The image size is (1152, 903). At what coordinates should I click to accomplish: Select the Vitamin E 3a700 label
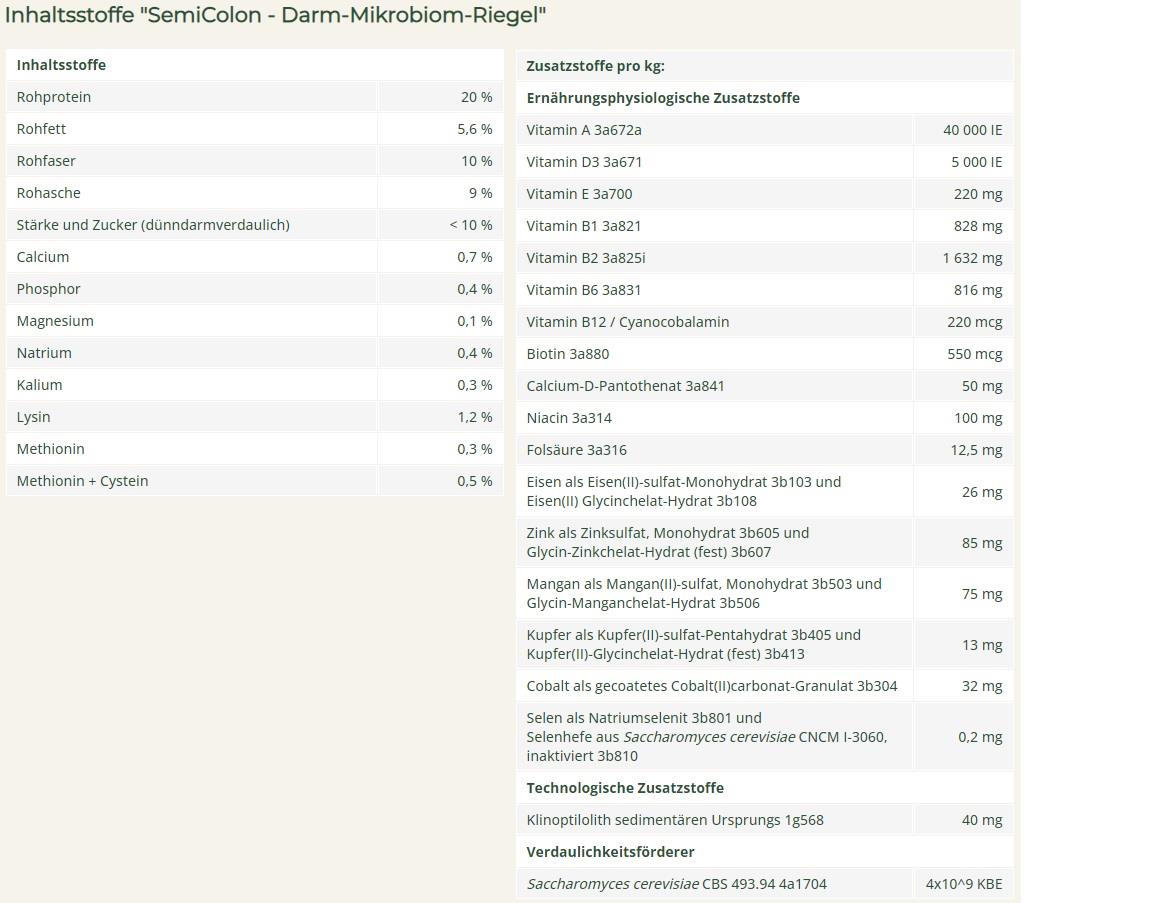point(579,193)
